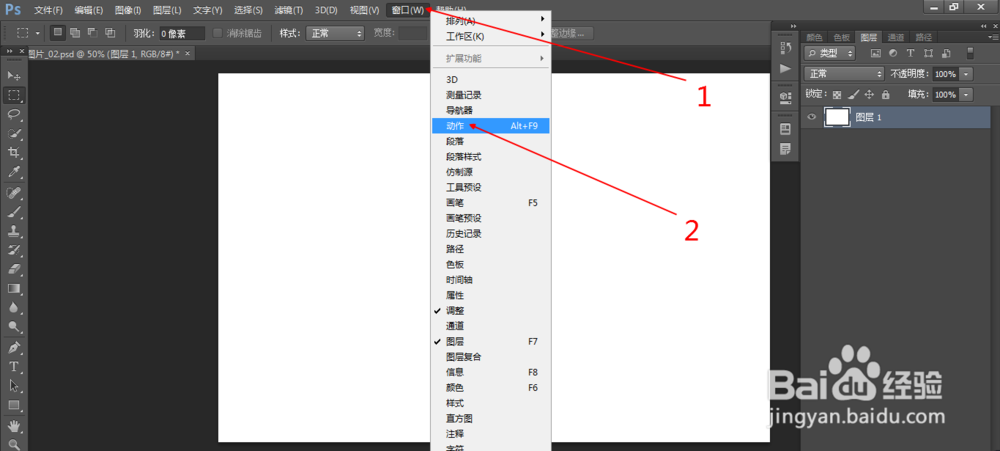Viewport: 1000px width, 451px height.
Task: Switch to the 通道 tab
Action: point(896,37)
